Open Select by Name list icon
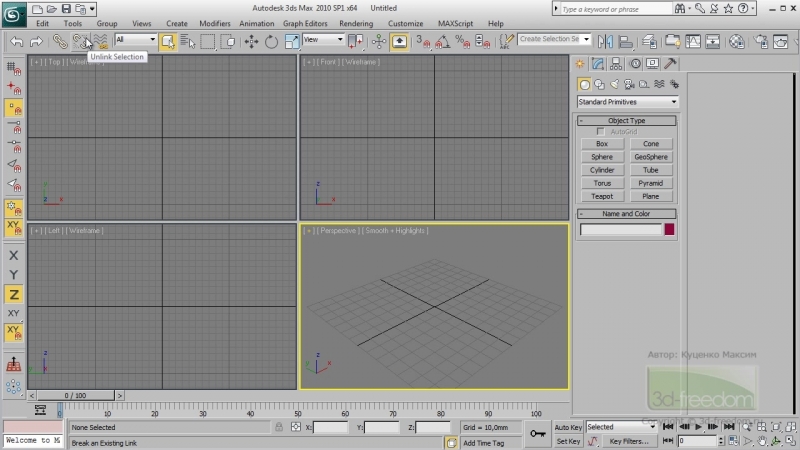This screenshot has height=450, width=800. coord(188,41)
